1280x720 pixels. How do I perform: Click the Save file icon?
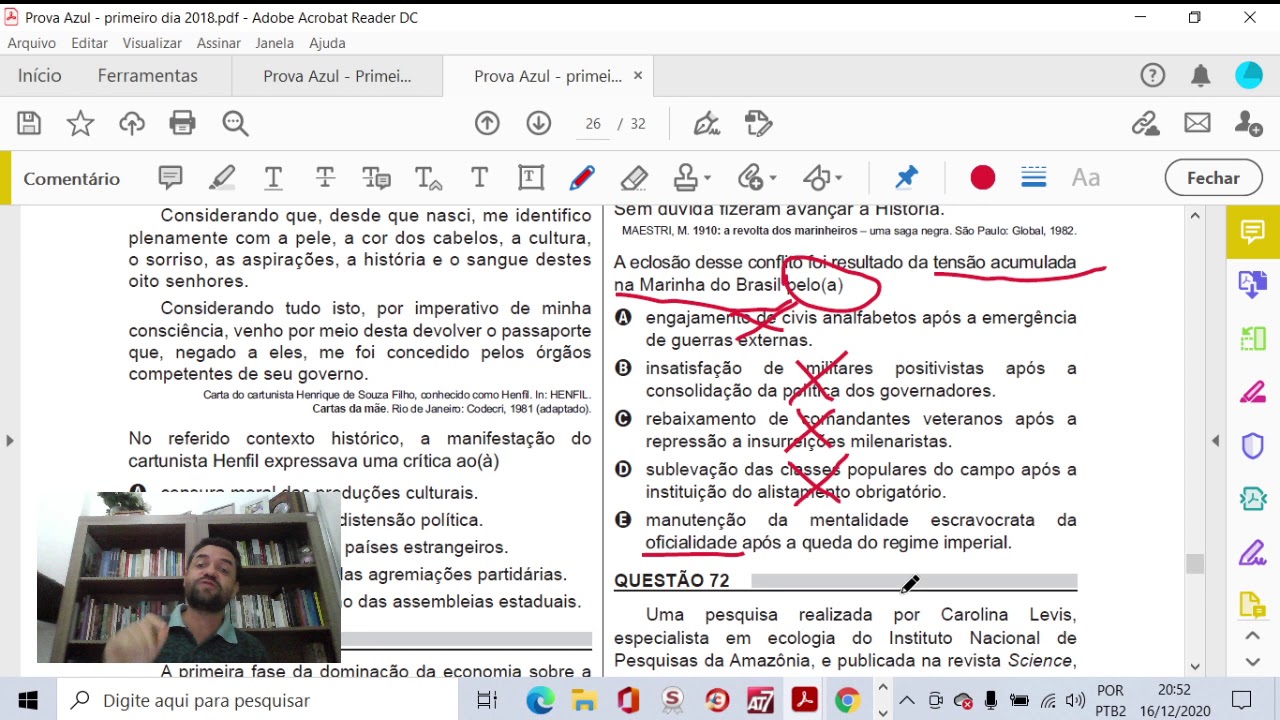click(x=29, y=123)
